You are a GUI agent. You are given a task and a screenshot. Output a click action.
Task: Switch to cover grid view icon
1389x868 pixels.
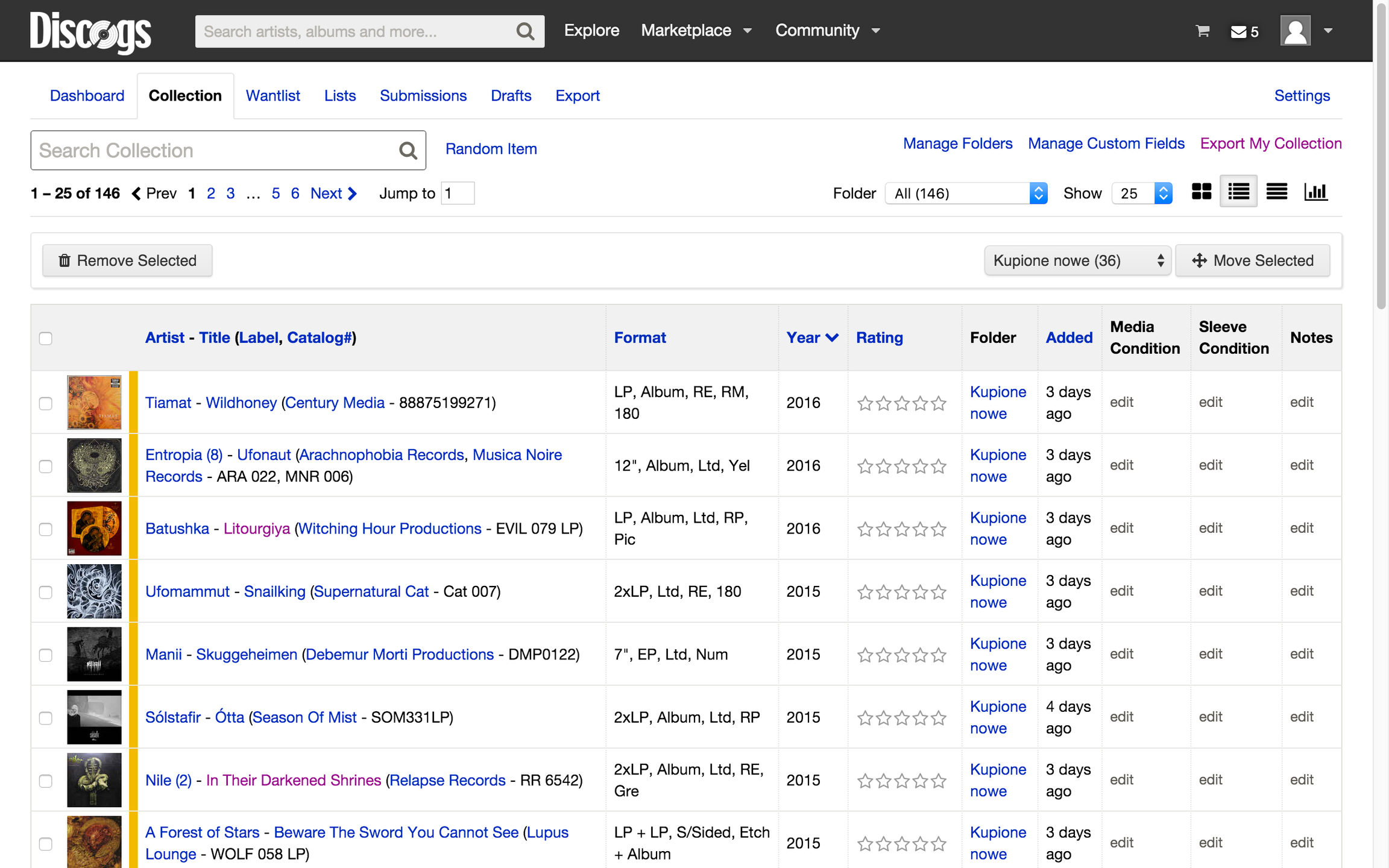pyautogui.click(x=1202, y=192)
